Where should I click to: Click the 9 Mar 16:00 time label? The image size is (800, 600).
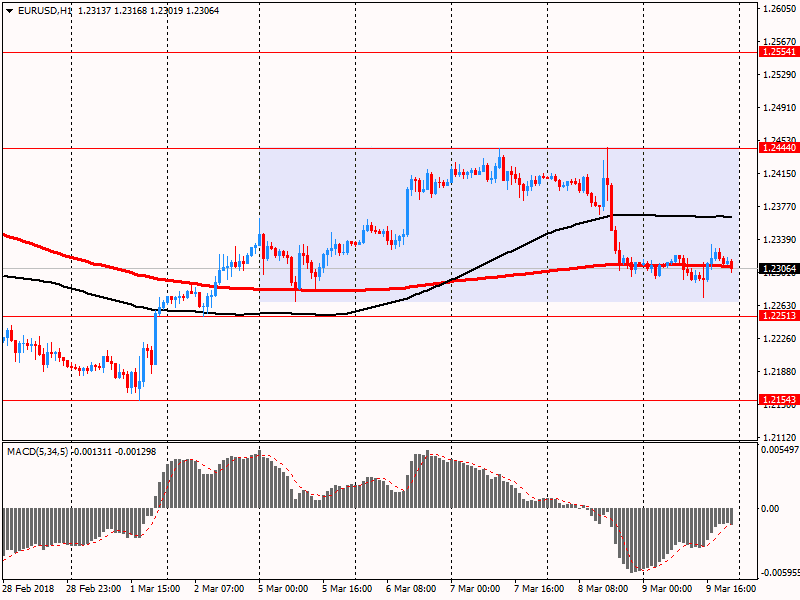click(x=731, y=588)
